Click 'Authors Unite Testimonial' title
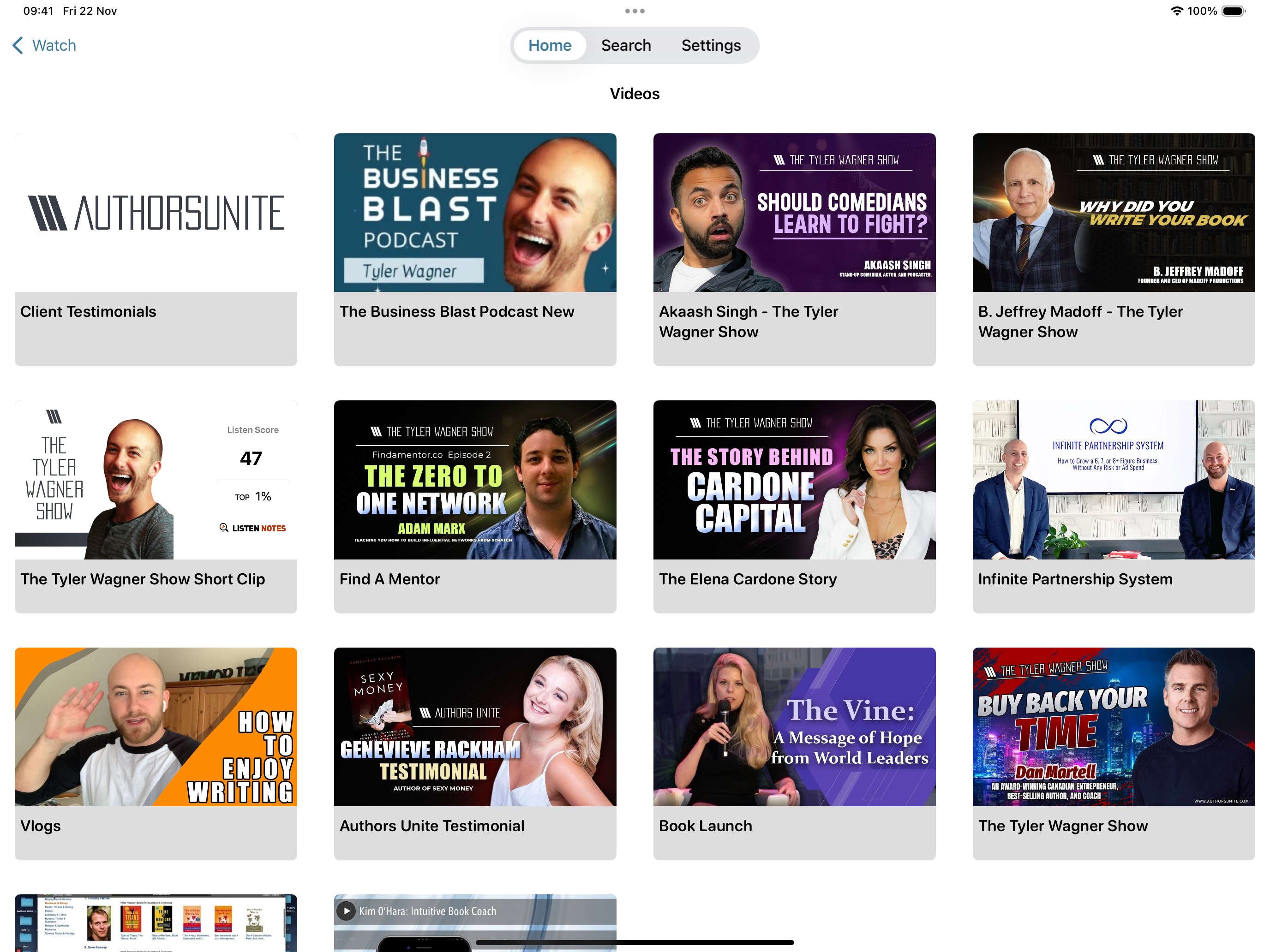 [432, 826]
